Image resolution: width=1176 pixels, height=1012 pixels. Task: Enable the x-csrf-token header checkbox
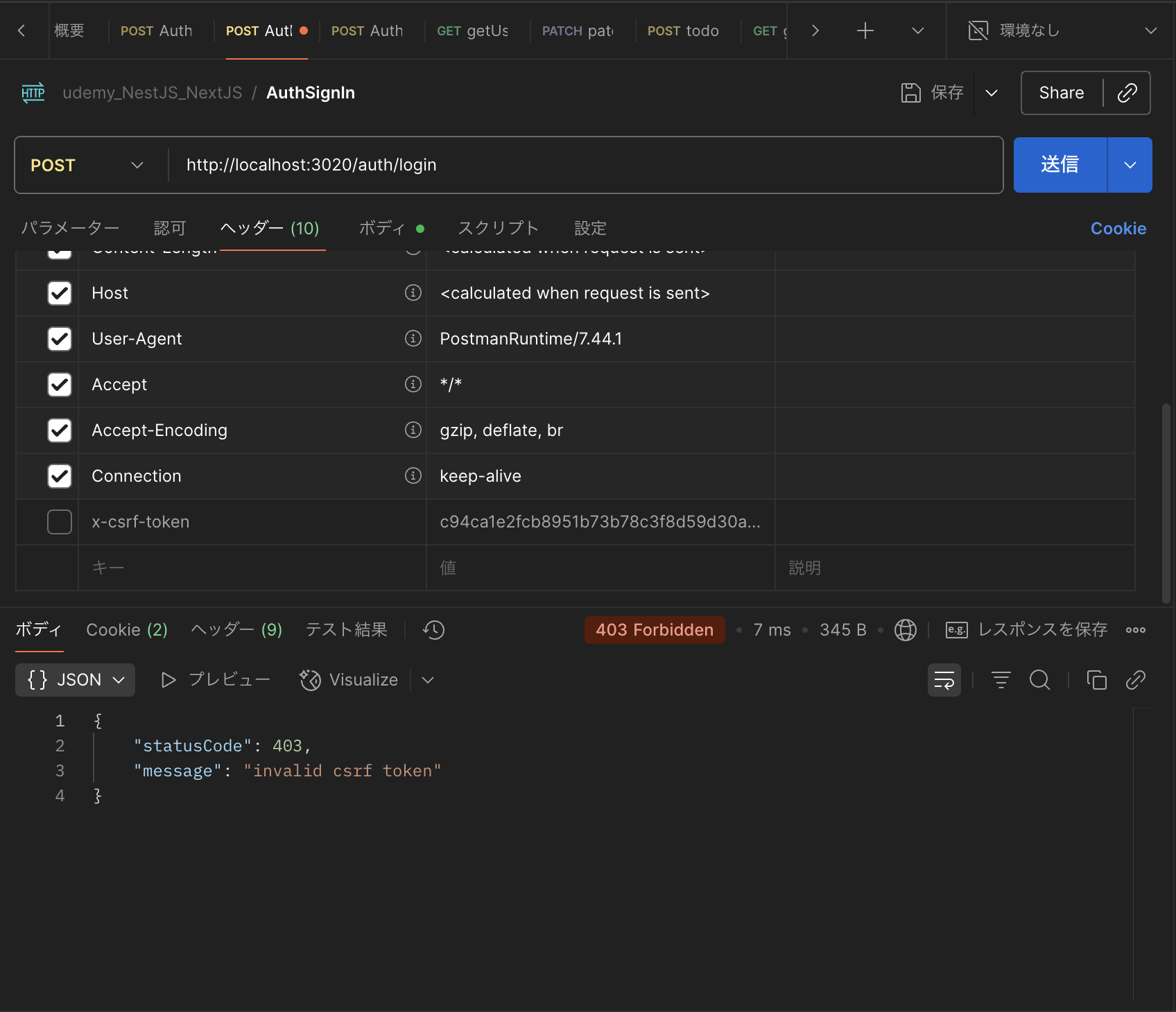tap(60, 522)
